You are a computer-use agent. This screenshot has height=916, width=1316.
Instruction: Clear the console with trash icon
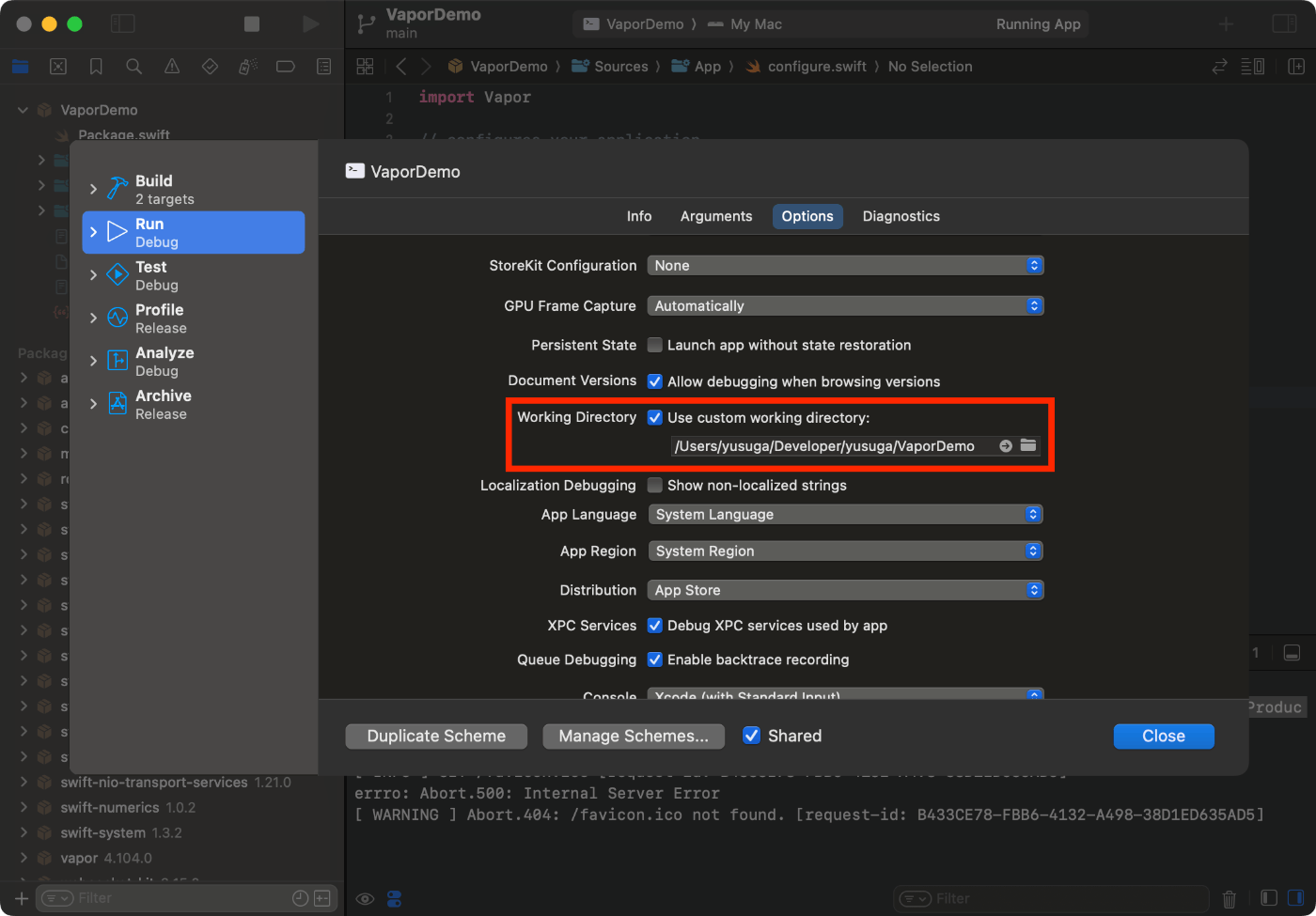[x=1229, y=899]
